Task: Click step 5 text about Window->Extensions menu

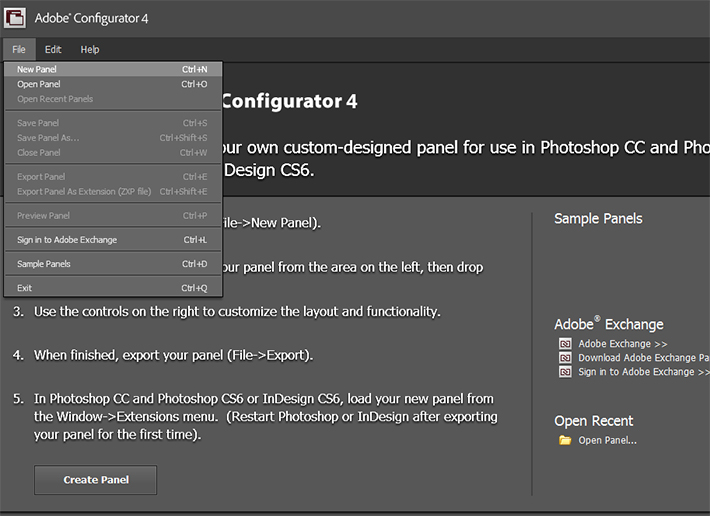Action: (x=266, y=416)
